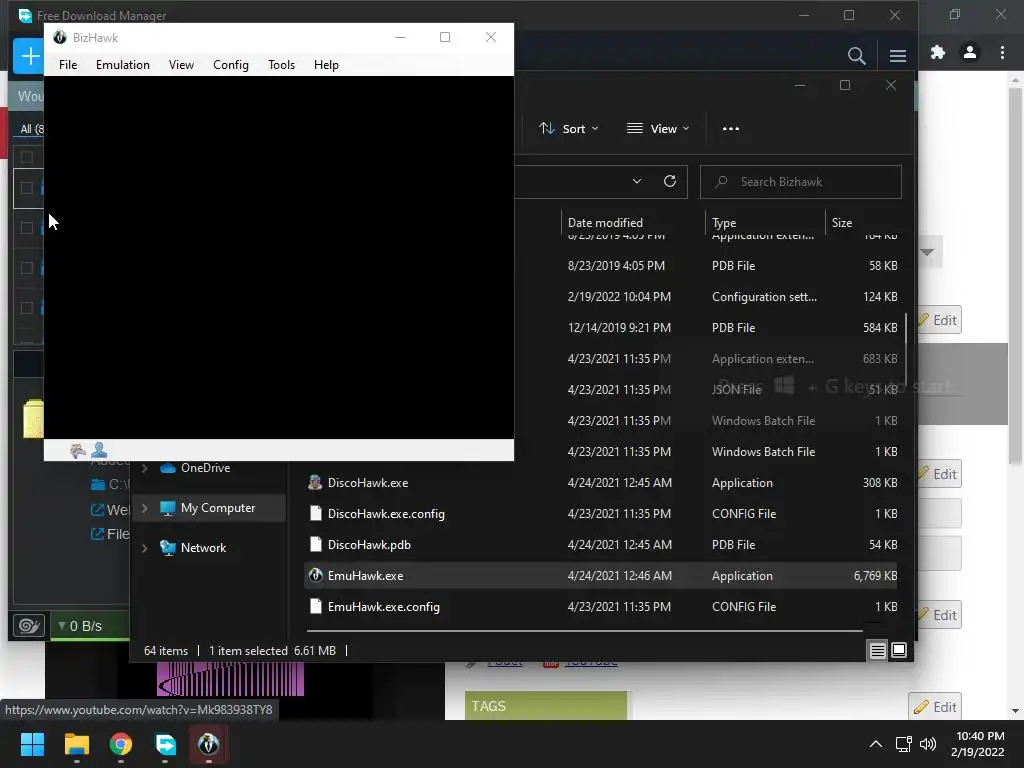Viewport: 1024px width, 768px height.
Task: Open Chrome extensions puzzle icon
Action: click(x=938, y=52)
